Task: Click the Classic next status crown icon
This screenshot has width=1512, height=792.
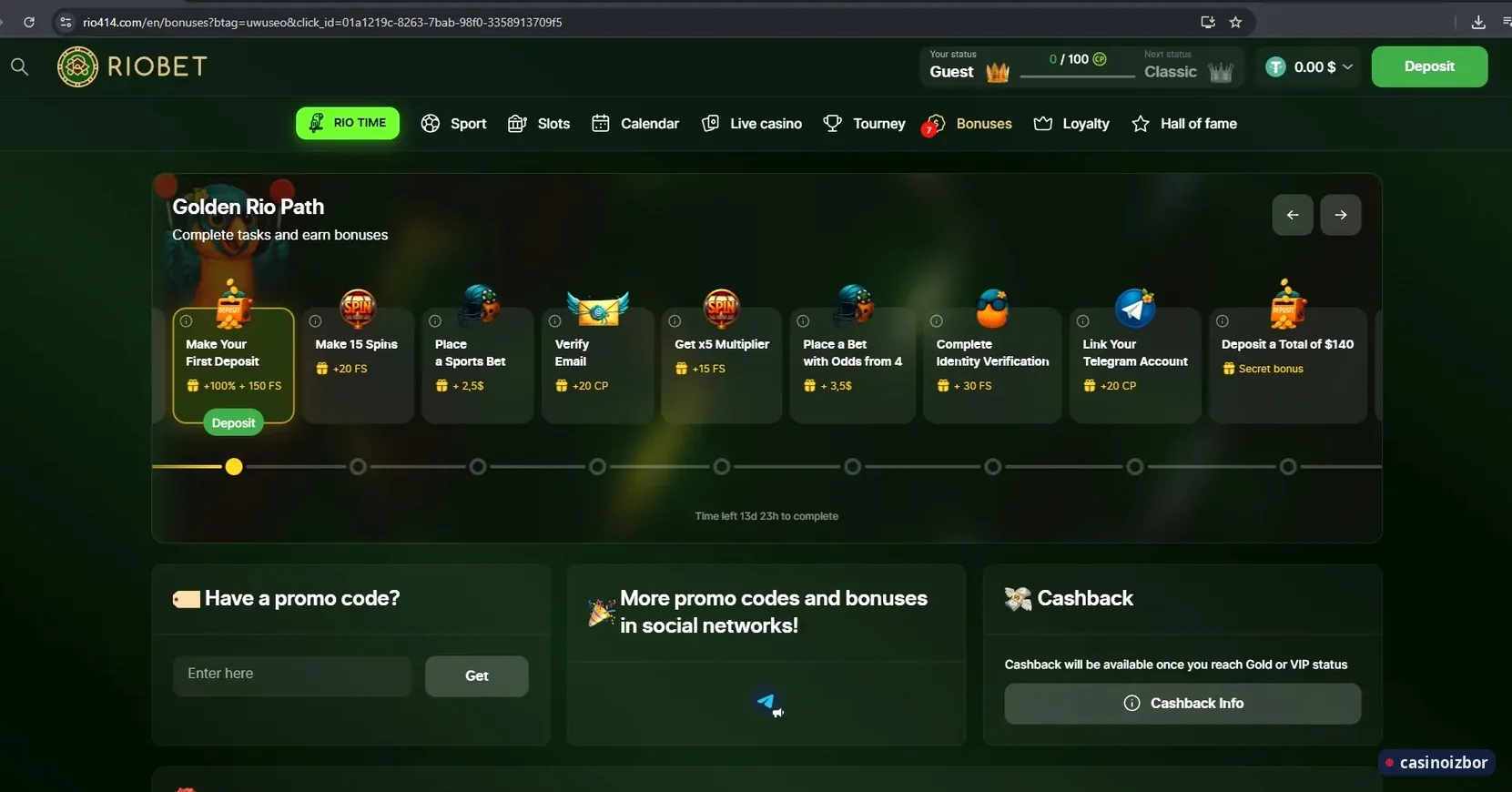Action: click(x=1221, y=72)
